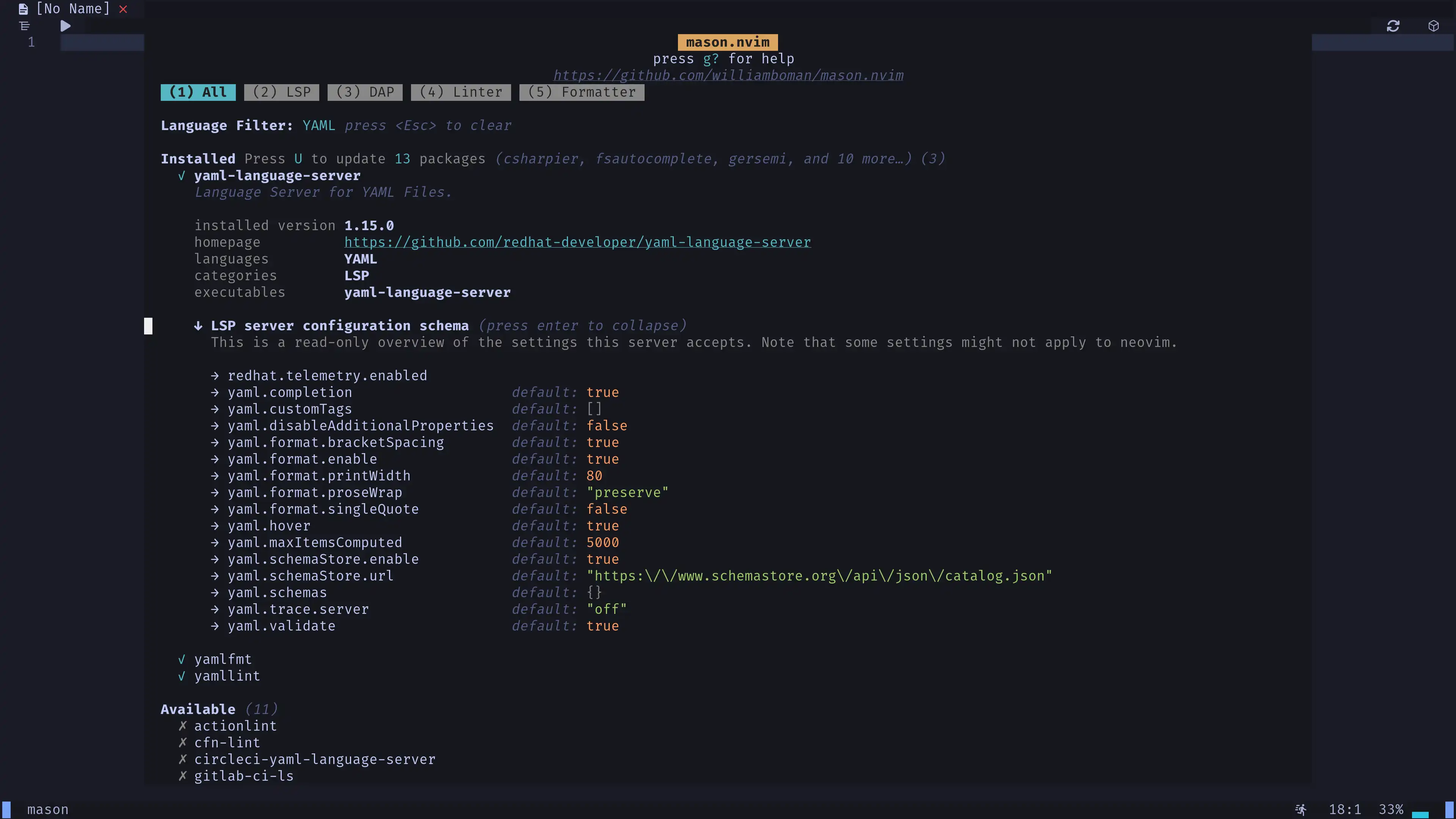Expand the yaml.format.enable setting

(303, 459)
